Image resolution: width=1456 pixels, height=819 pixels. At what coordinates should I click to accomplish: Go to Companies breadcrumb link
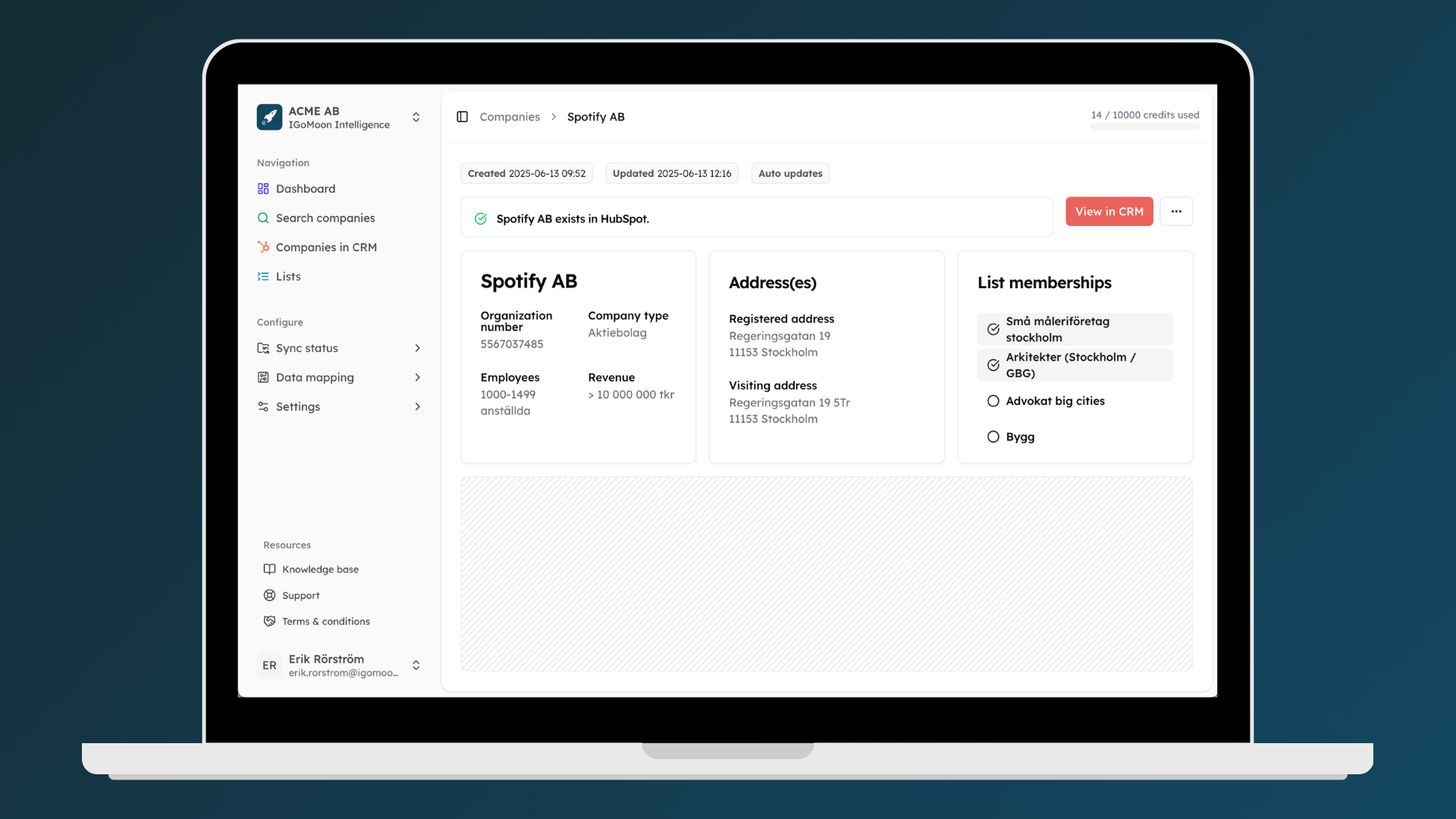[510, 117]
